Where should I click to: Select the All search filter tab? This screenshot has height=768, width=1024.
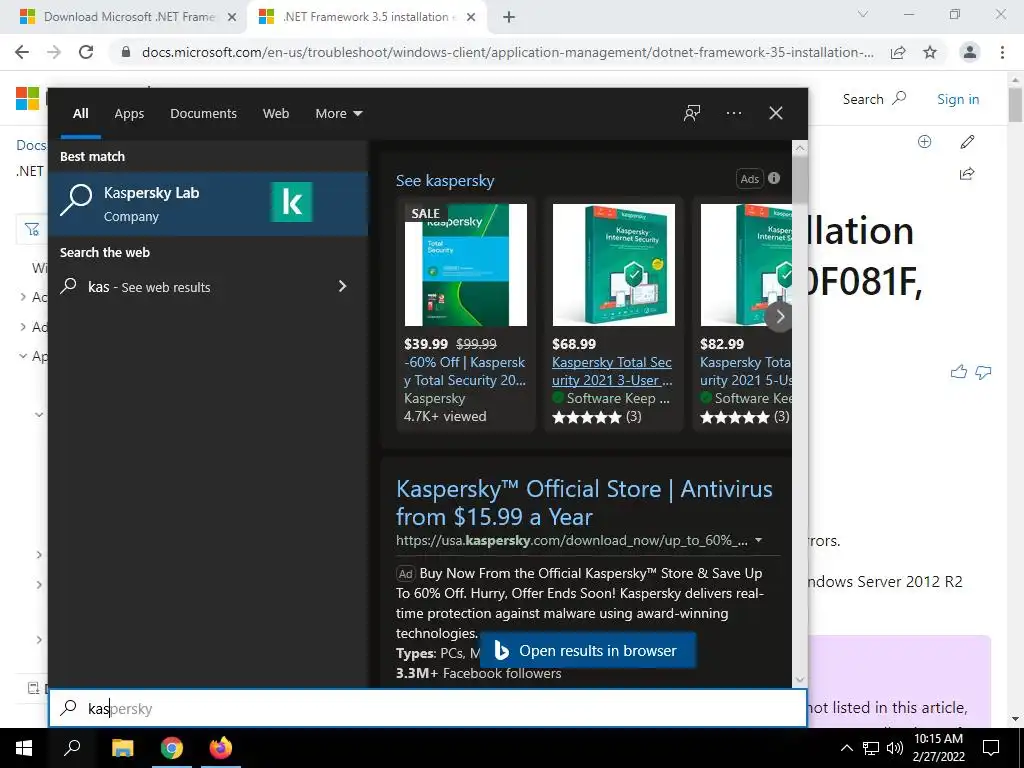click(x=80, y=113)
